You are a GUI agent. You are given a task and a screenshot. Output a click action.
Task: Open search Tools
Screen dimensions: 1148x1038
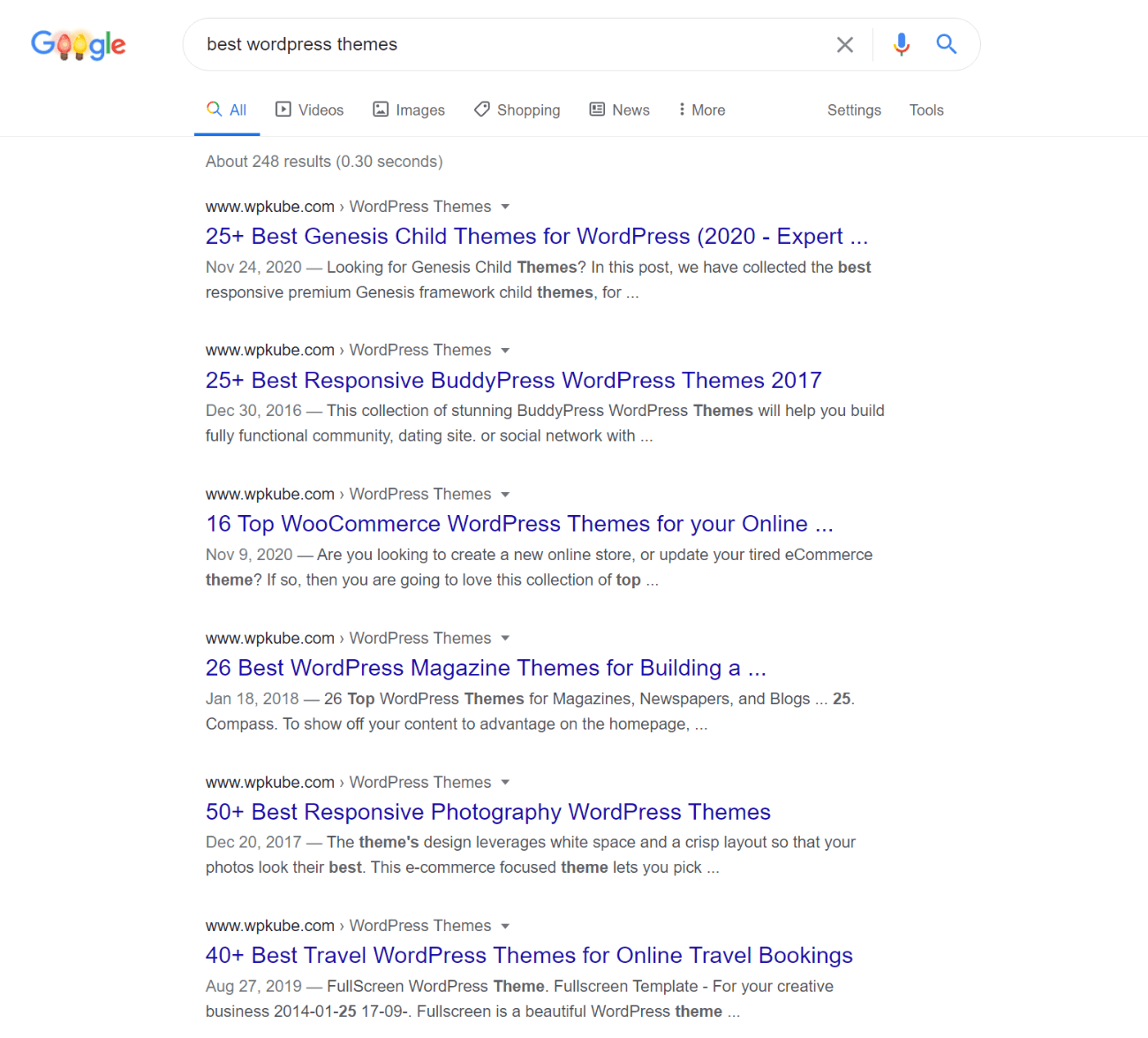coord(926,110)
